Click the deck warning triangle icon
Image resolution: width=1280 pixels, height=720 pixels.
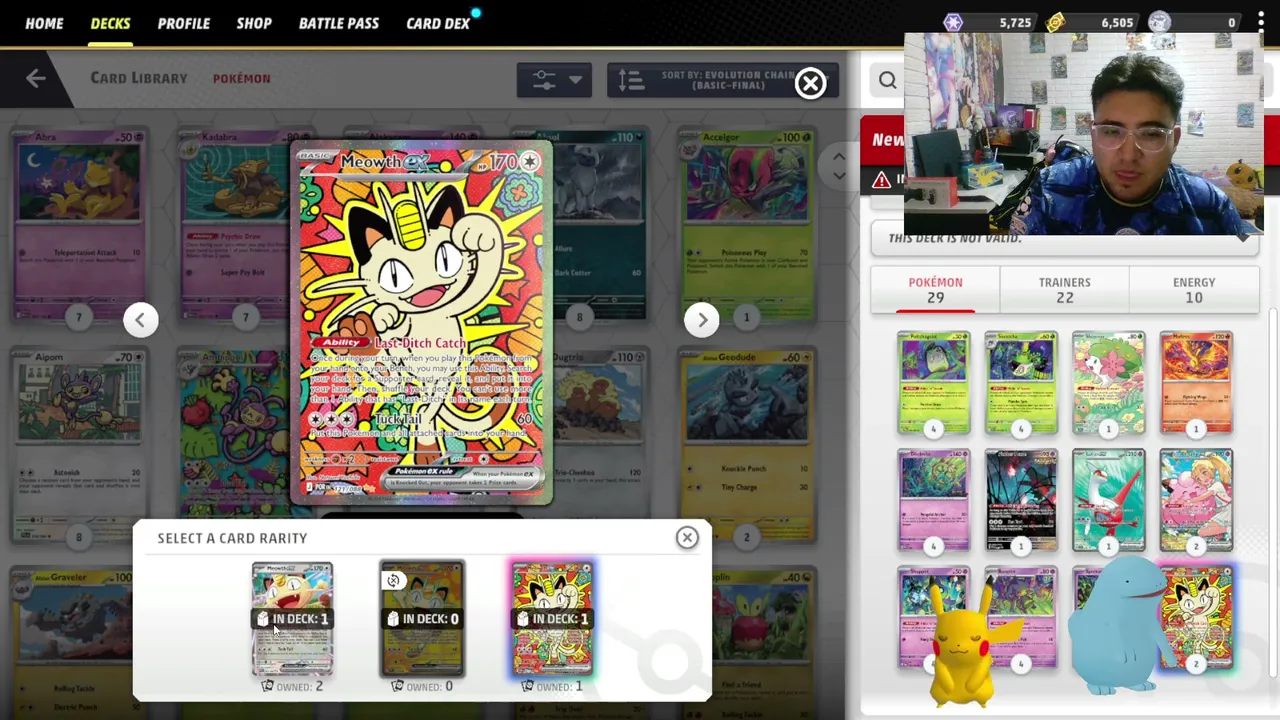[881, 180]
